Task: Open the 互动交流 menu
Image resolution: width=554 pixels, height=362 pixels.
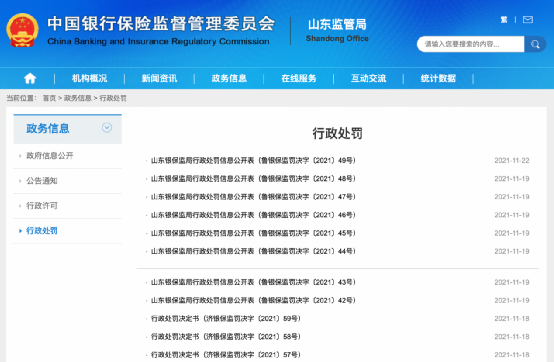Action: (x=368, y=78)
